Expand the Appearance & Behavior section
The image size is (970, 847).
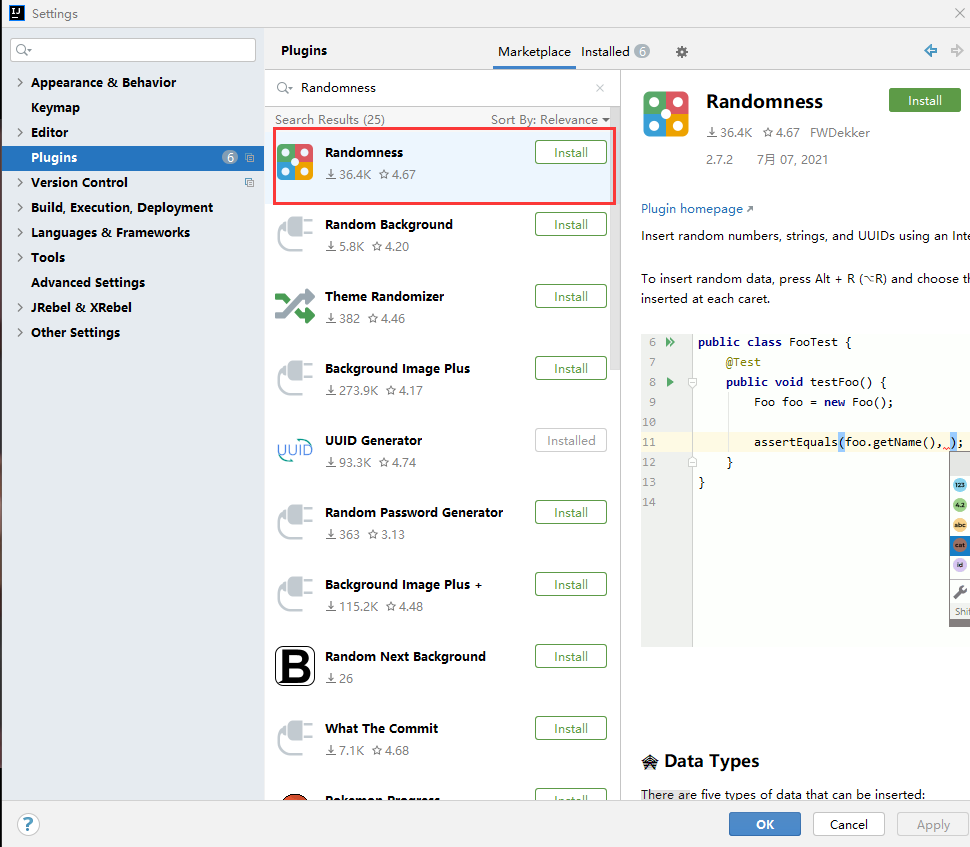pos(20,82)
